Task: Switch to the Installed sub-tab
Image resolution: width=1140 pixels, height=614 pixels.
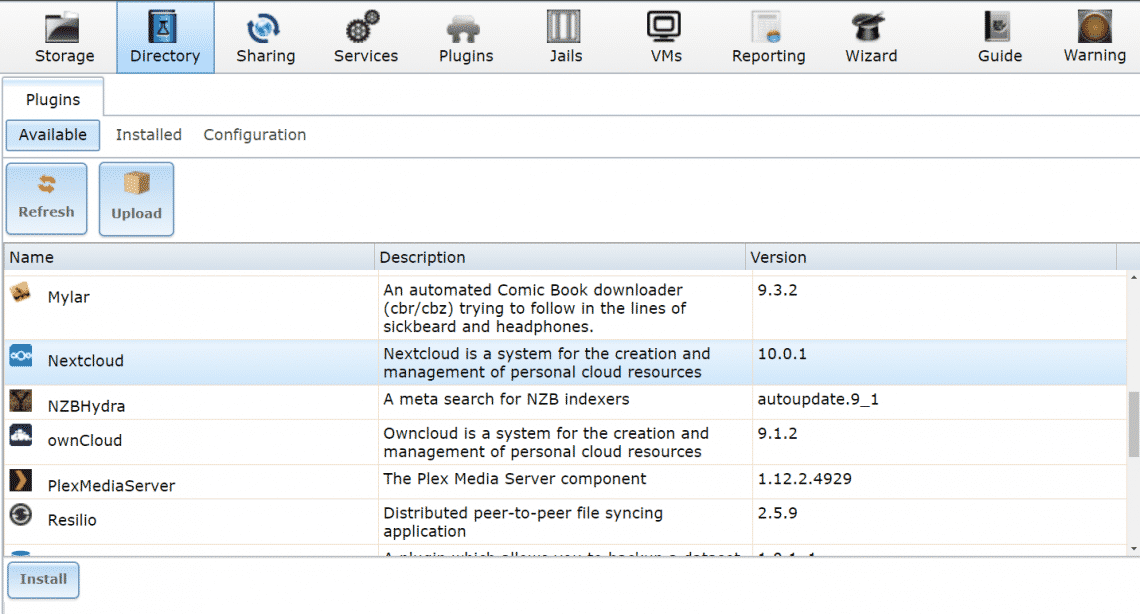Action: [148, 135]
